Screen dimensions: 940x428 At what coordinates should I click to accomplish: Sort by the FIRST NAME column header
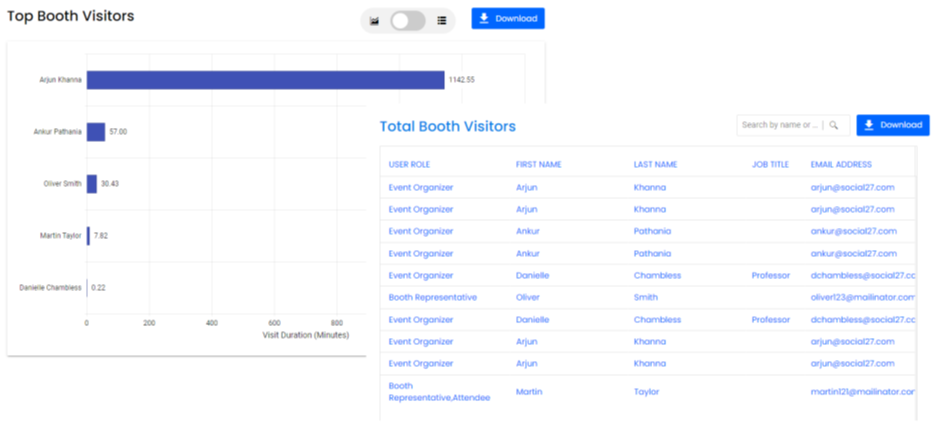point(538,164)
